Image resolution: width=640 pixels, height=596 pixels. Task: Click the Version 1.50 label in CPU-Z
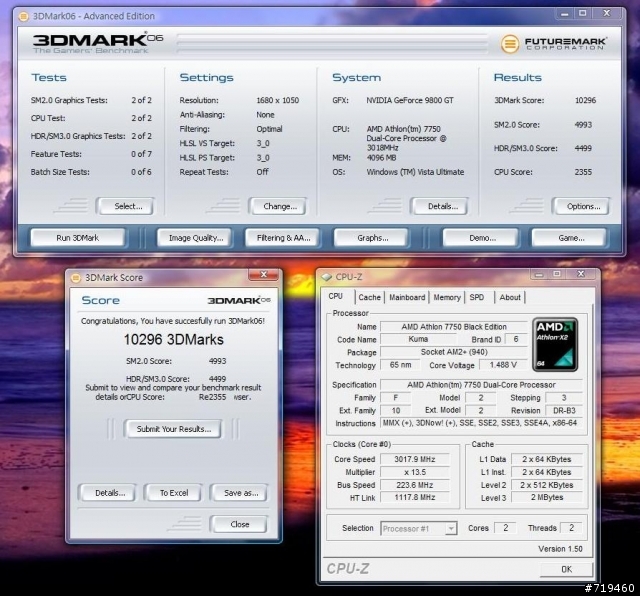560,549
